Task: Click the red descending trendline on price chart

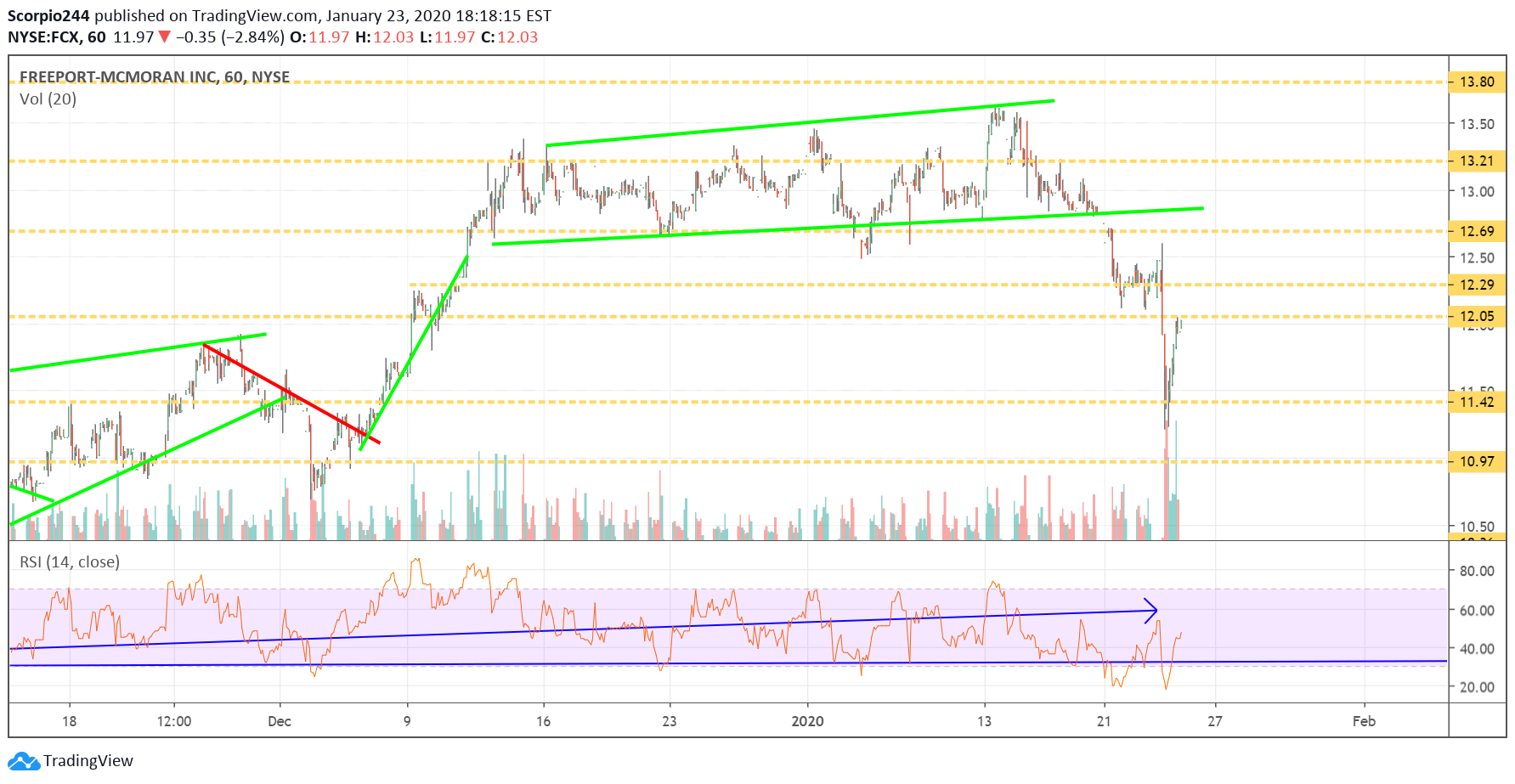Action: [291, 393]
